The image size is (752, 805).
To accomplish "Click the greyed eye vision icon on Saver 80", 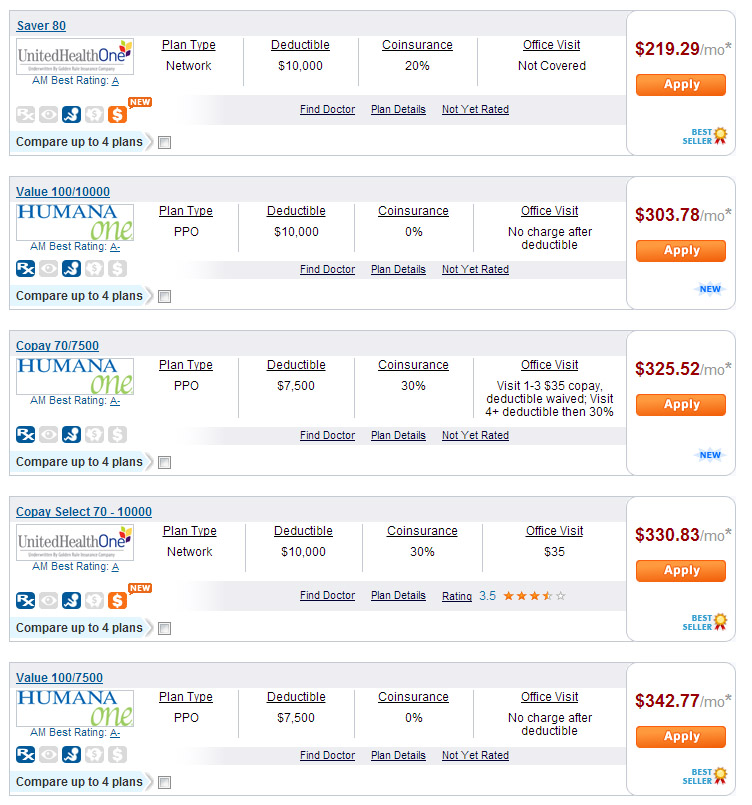I will pos(48,115).
